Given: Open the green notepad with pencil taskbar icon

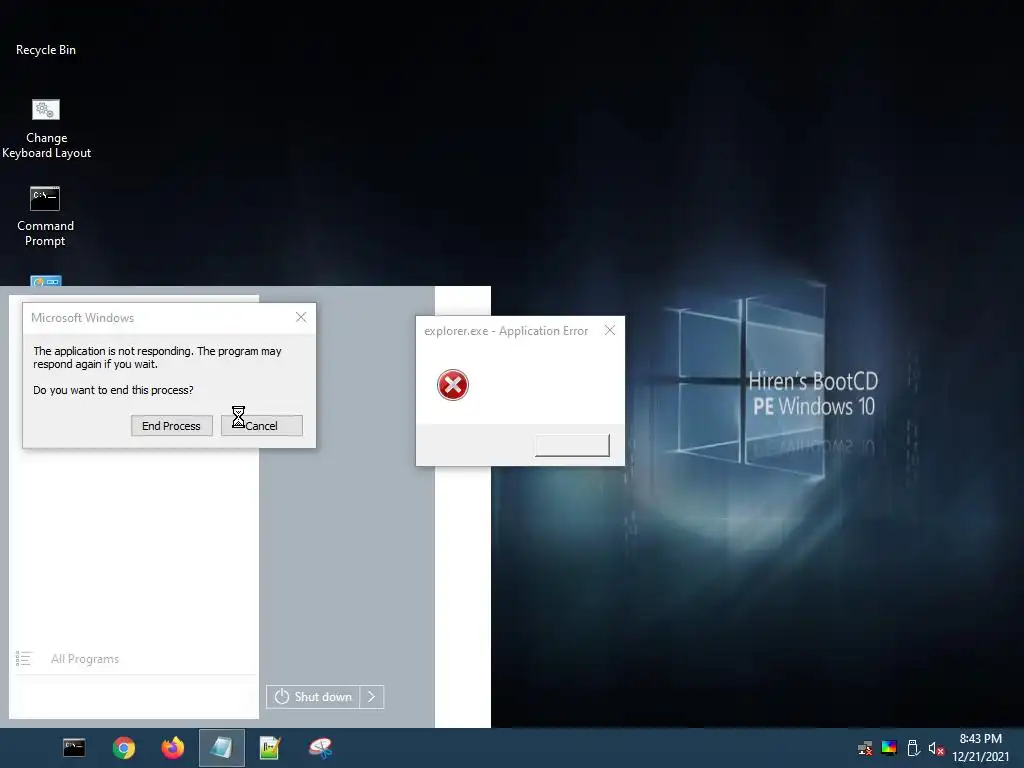Looking at the screenshot, I should tap(270, 748).
